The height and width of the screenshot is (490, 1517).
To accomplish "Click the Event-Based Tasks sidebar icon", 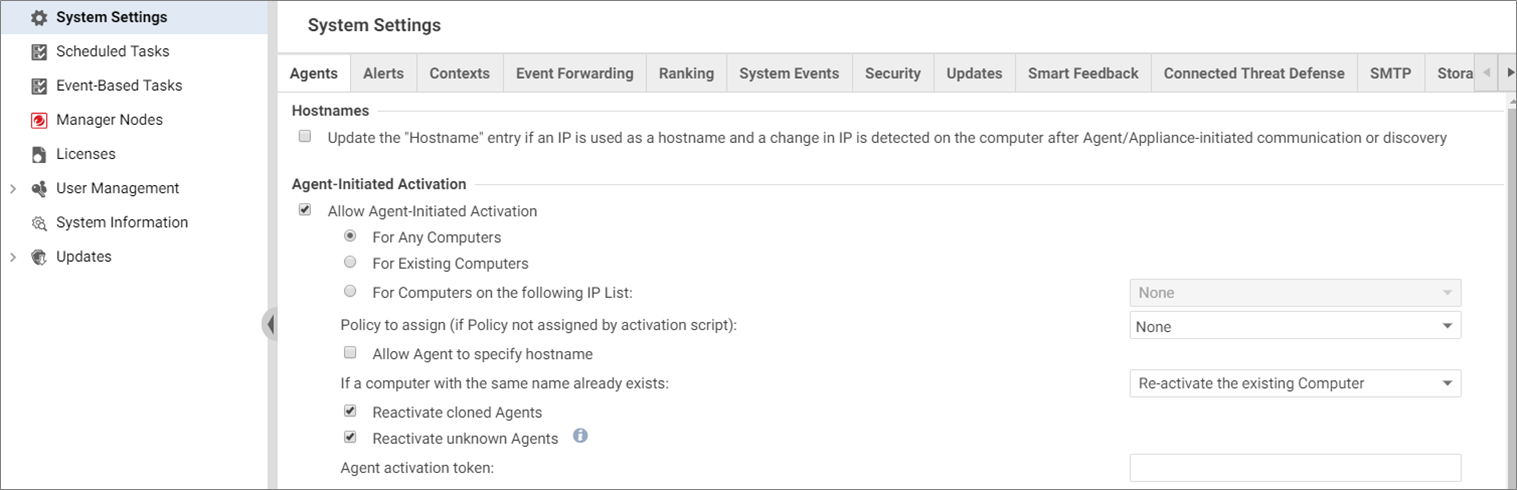I will pyautogui.click(x=39, y=86).
